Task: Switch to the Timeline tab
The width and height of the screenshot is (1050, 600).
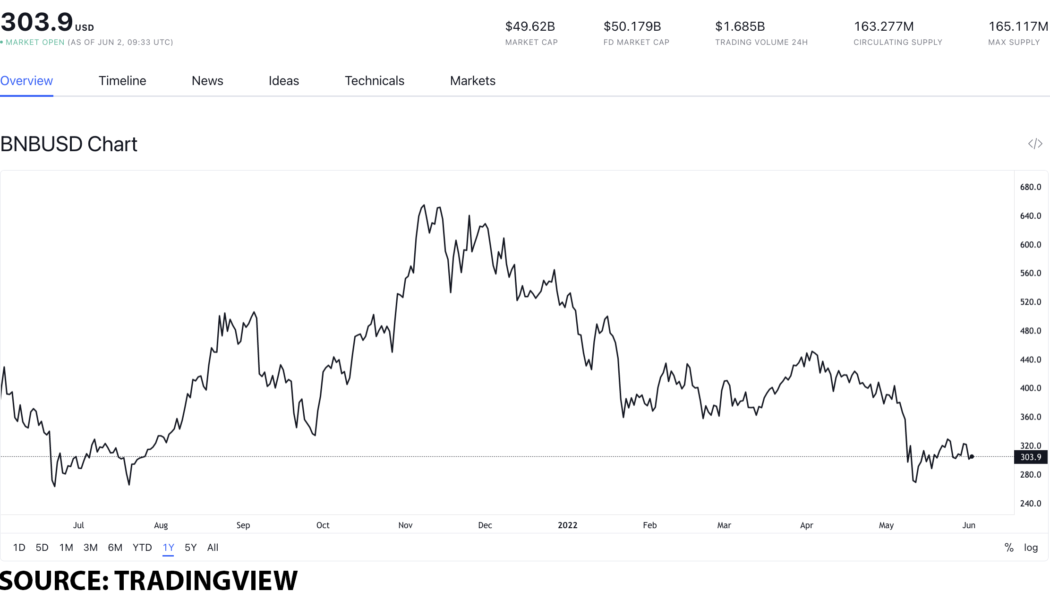Action: click(122, 80)
